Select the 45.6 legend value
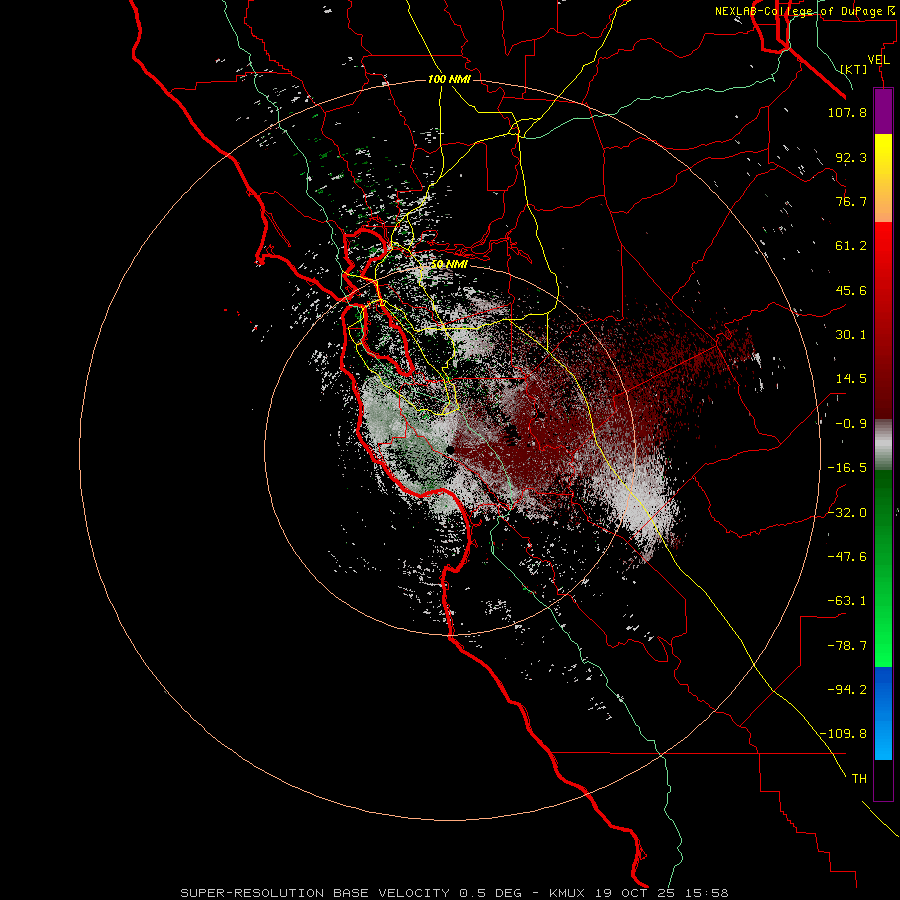The height and width of the screenshot is (900, 900). point(851,290)
